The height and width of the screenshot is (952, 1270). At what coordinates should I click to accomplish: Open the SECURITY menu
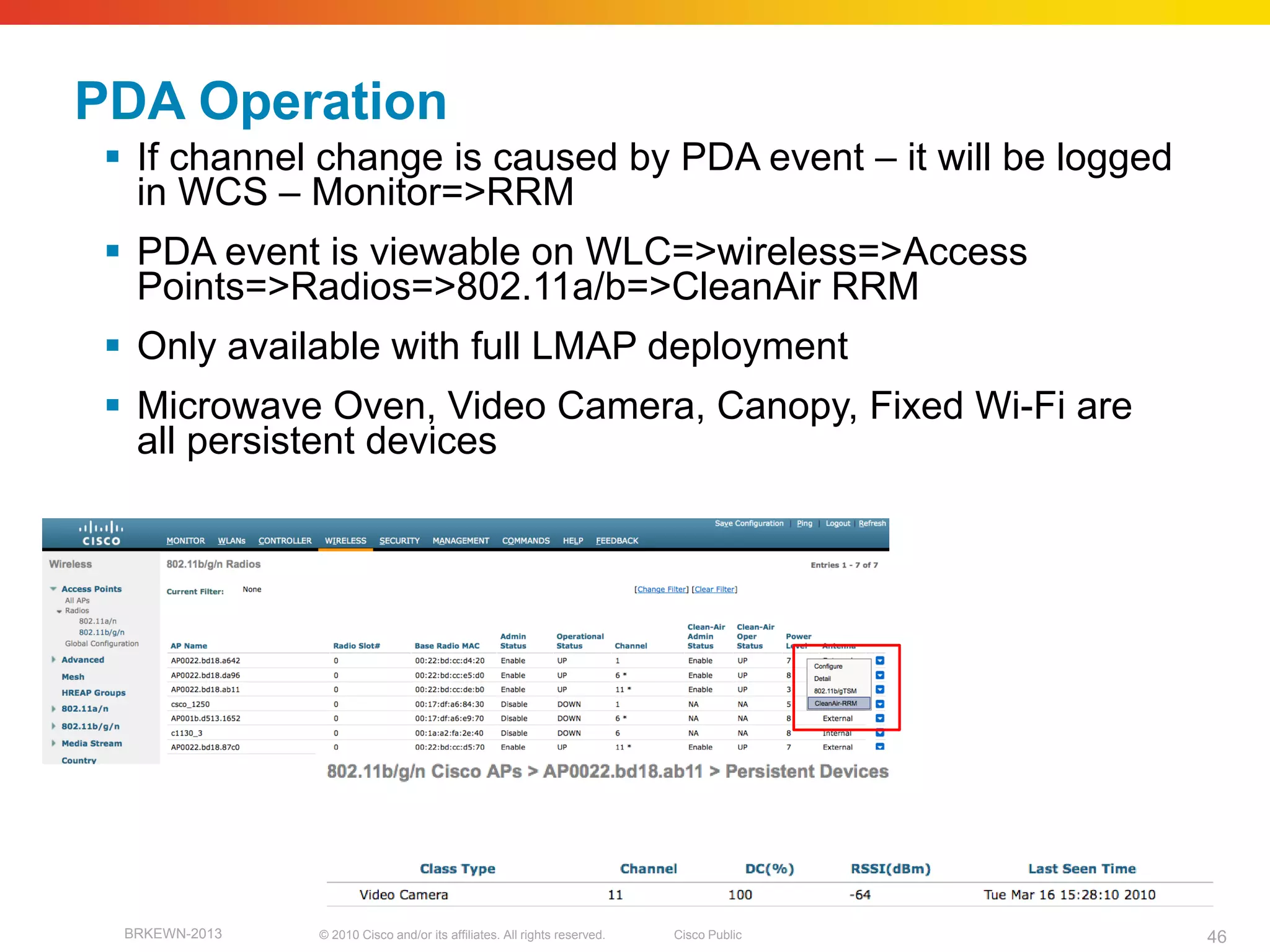click(399, 540)
